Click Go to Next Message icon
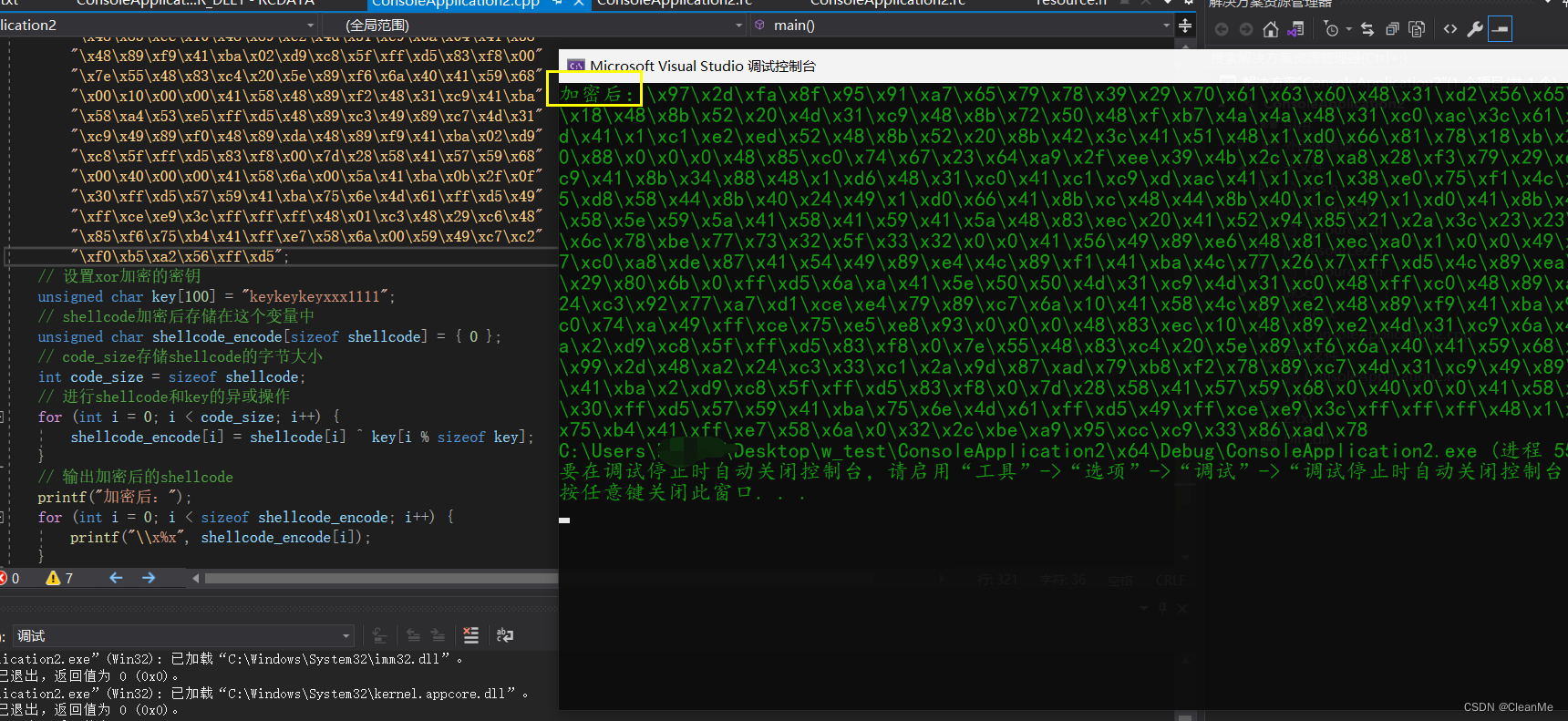 pos(438,635)
